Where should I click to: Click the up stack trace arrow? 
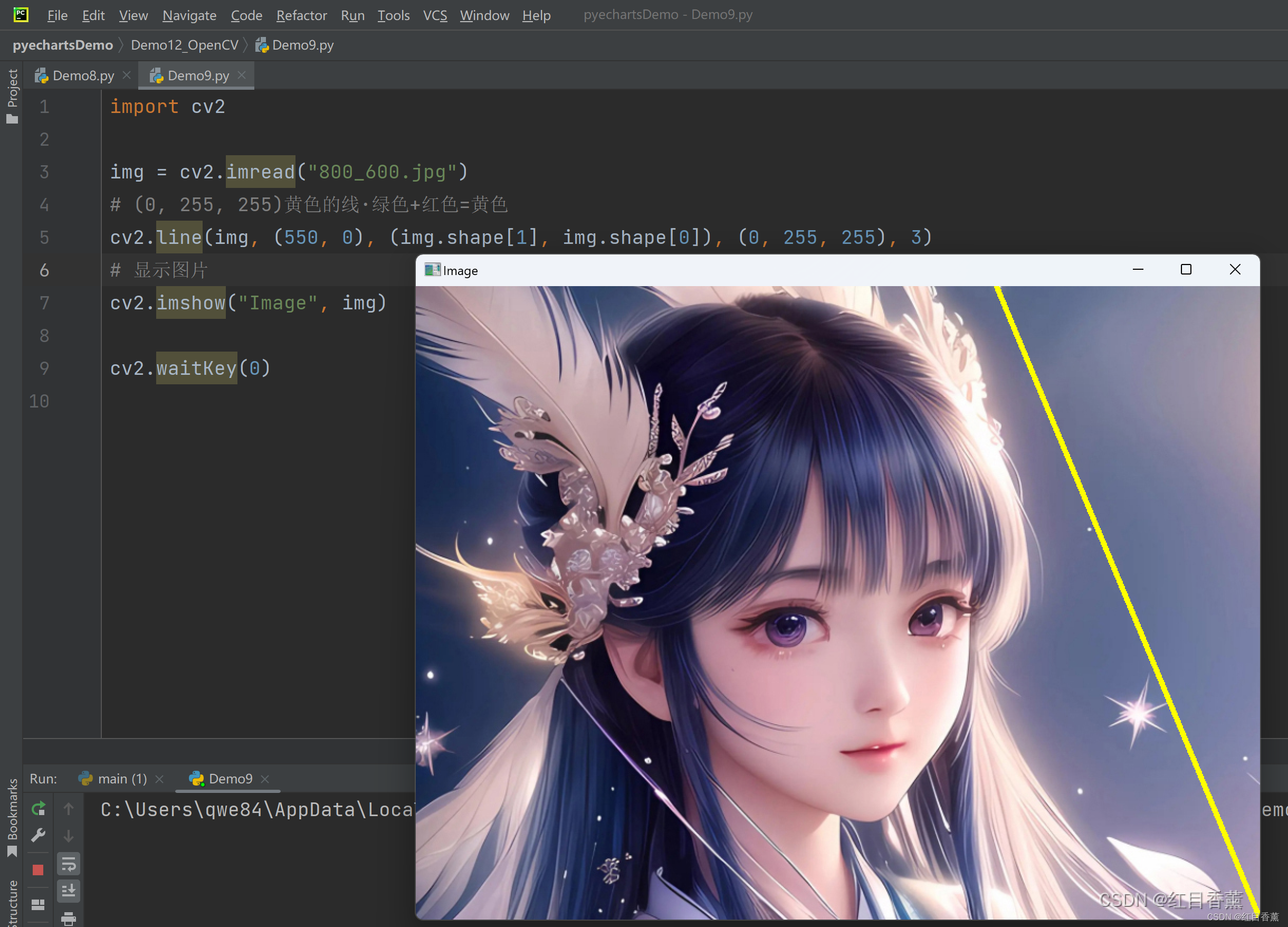point(68,808)
